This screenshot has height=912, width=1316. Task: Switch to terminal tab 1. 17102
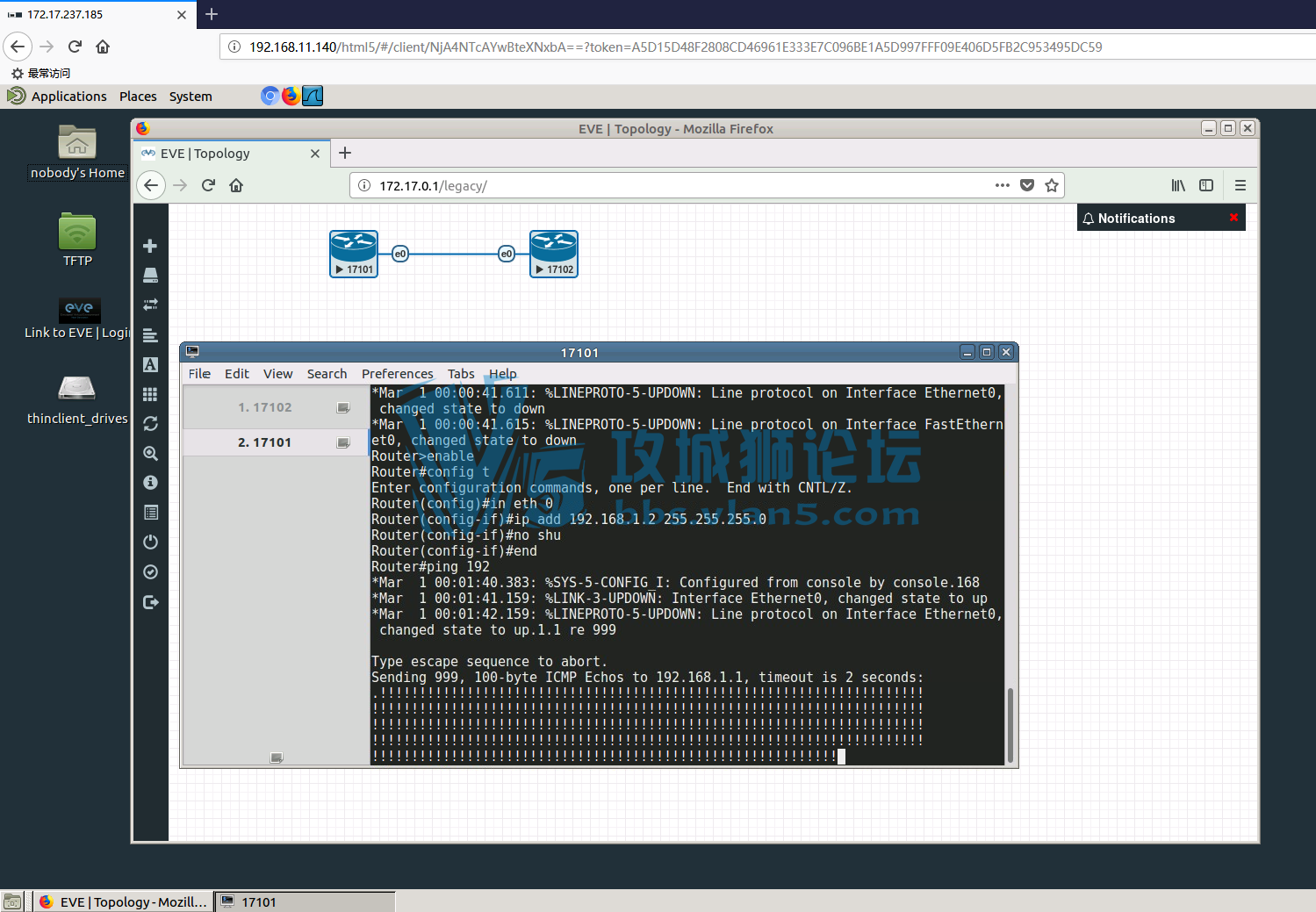[x=276, y=407]
